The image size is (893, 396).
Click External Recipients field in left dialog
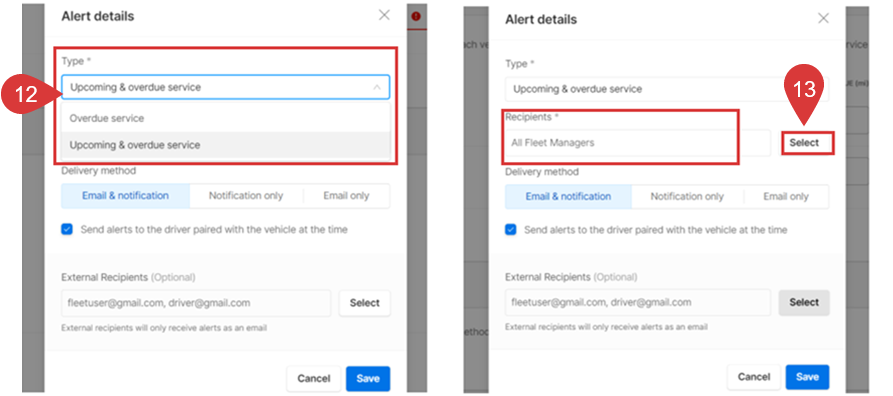click(x=196, y=303)
